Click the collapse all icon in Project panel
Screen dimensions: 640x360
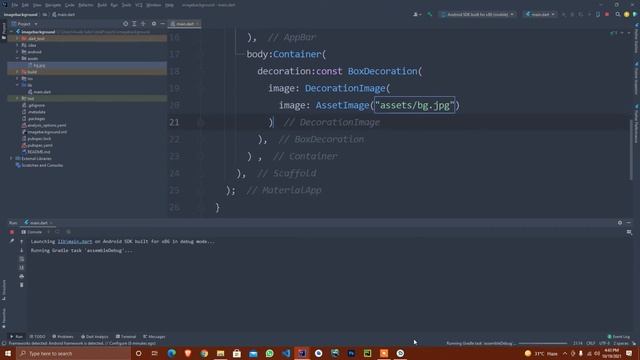(143, 24)
